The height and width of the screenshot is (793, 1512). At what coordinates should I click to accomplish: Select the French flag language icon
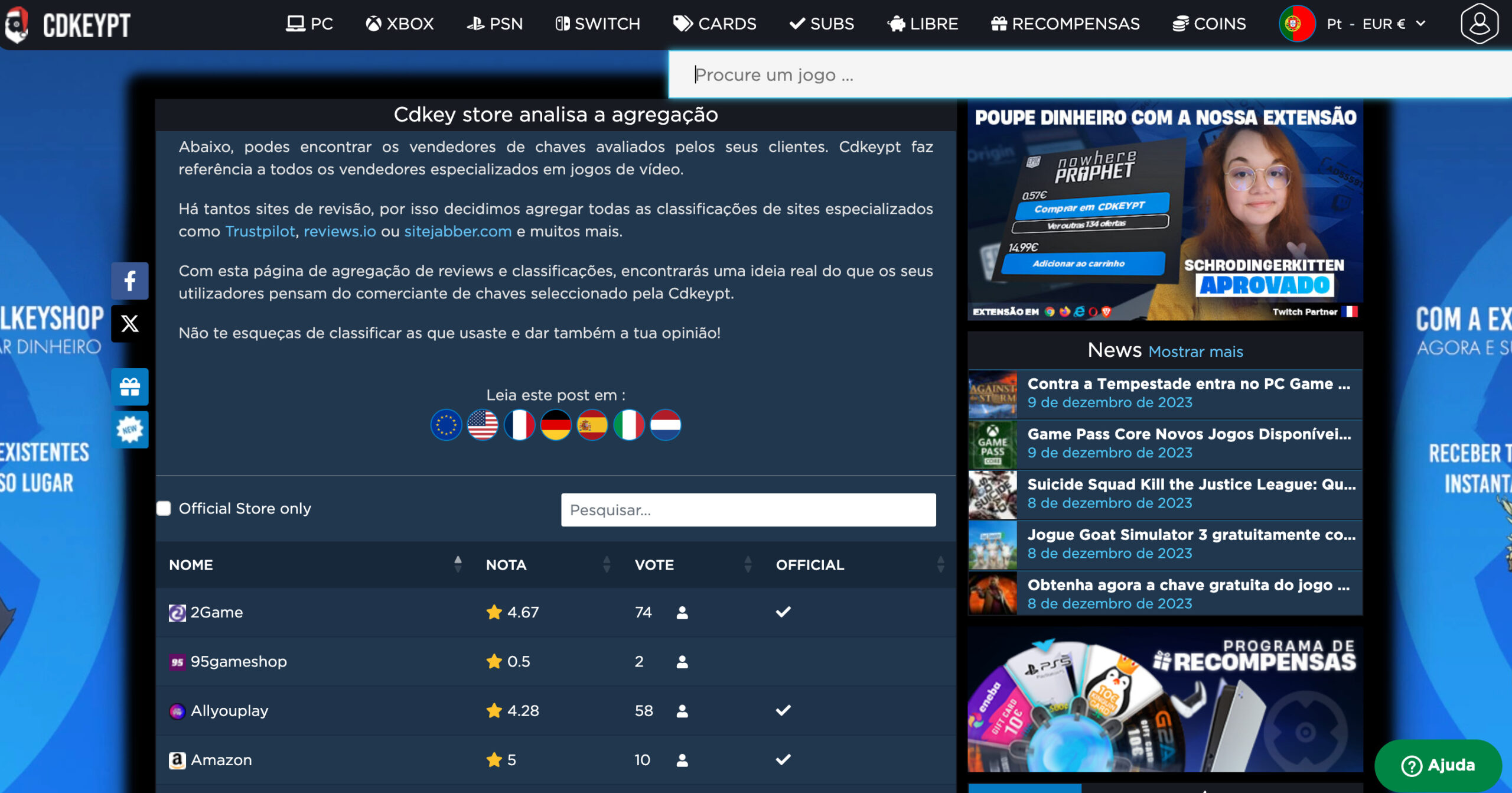pos(519,425)
